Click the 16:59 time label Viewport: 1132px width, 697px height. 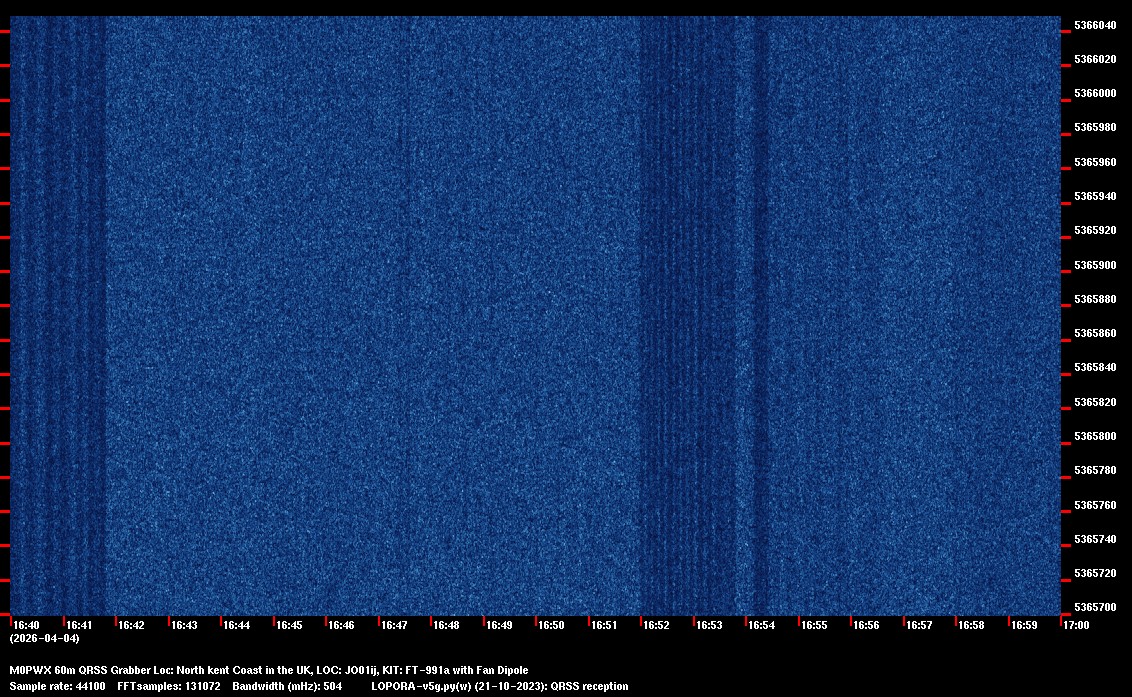pyautogui.click(x=1024, y=625)
